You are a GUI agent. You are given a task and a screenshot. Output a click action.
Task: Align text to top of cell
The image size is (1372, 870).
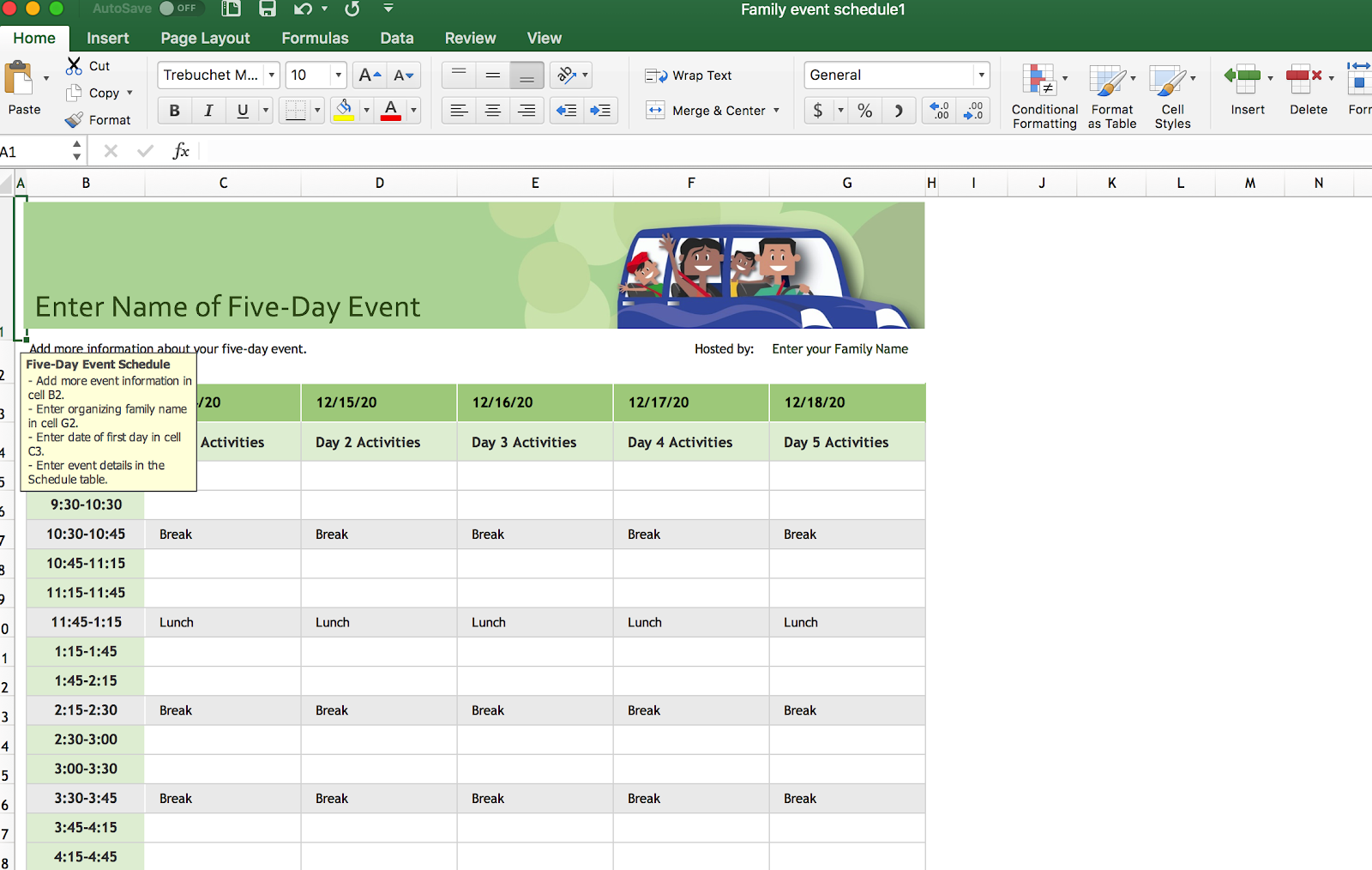[x=459, y=76]
